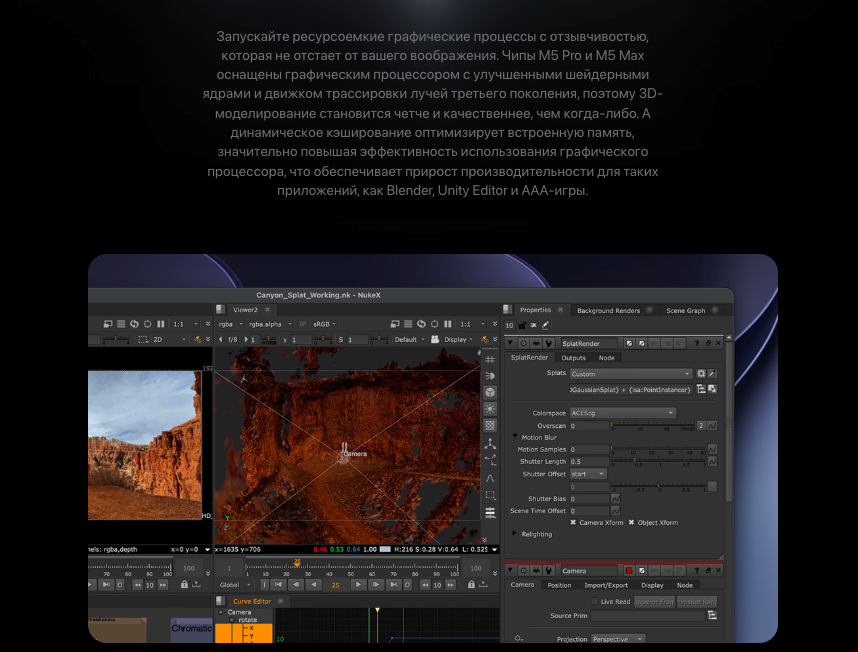
Task: Click the pause icon in Viewer2 toolbar
Action: click(448, 324)
